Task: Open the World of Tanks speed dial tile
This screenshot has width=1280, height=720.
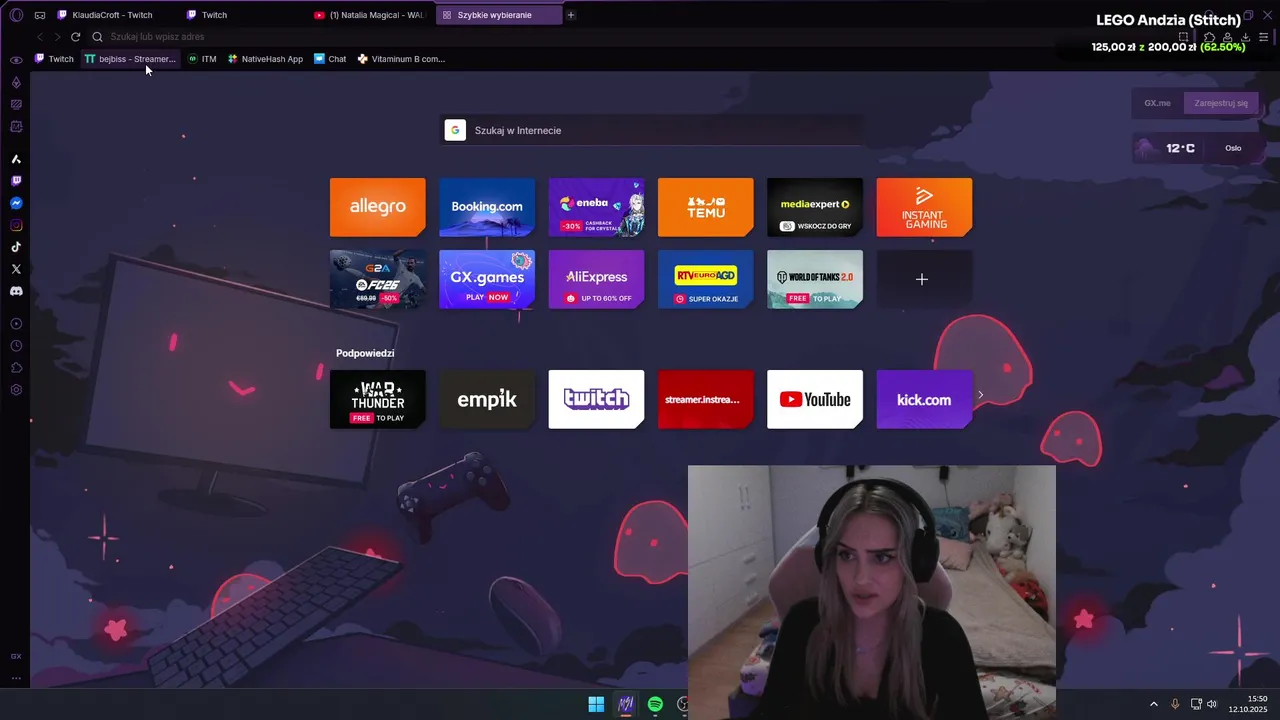Action: (815, 279)
